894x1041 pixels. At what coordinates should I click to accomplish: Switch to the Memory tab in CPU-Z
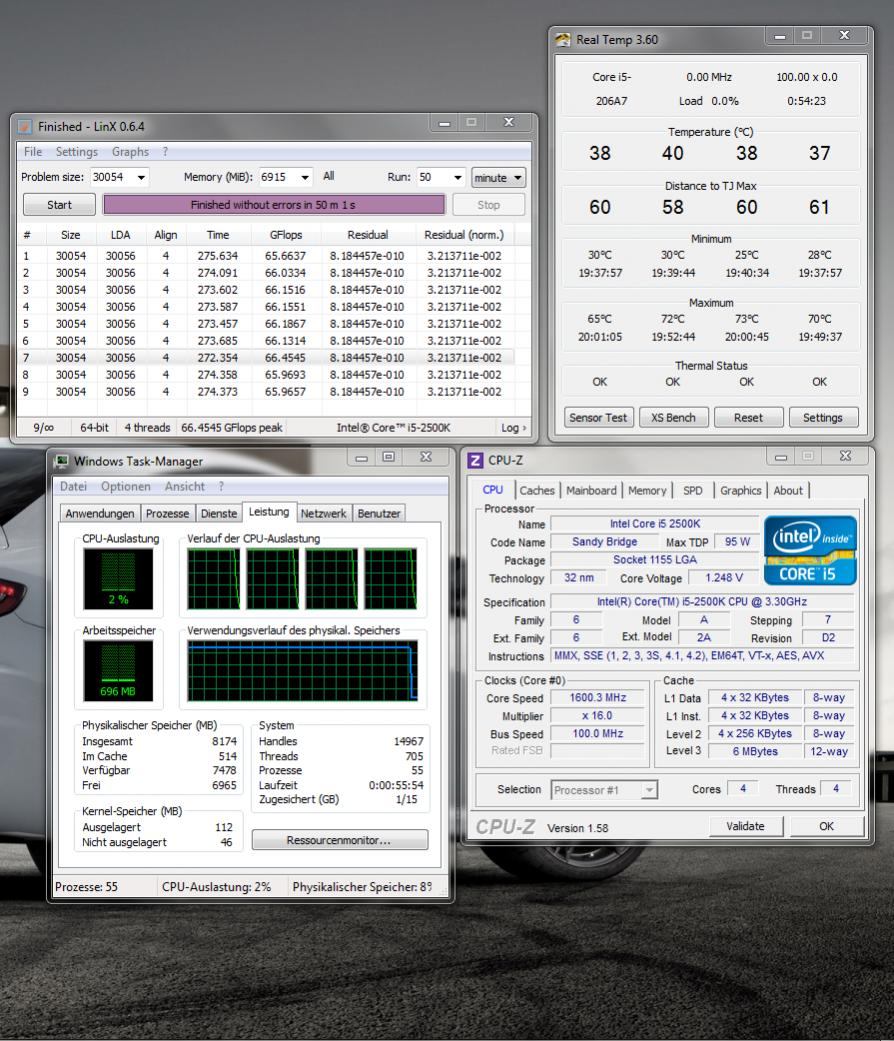click(647, 491)
